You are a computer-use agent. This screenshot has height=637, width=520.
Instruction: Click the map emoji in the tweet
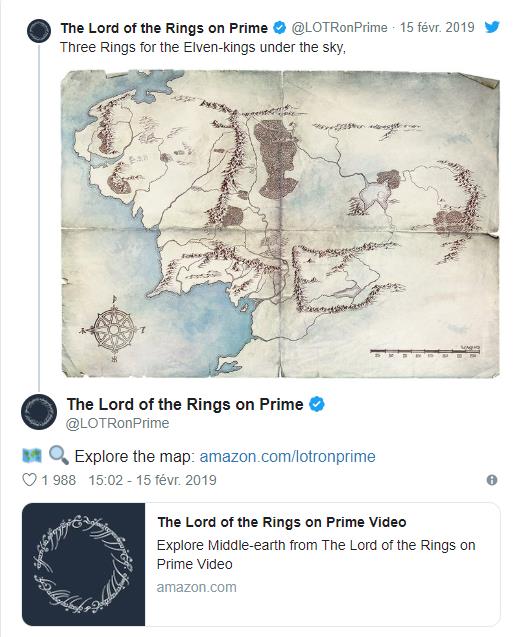coord(32,456)
